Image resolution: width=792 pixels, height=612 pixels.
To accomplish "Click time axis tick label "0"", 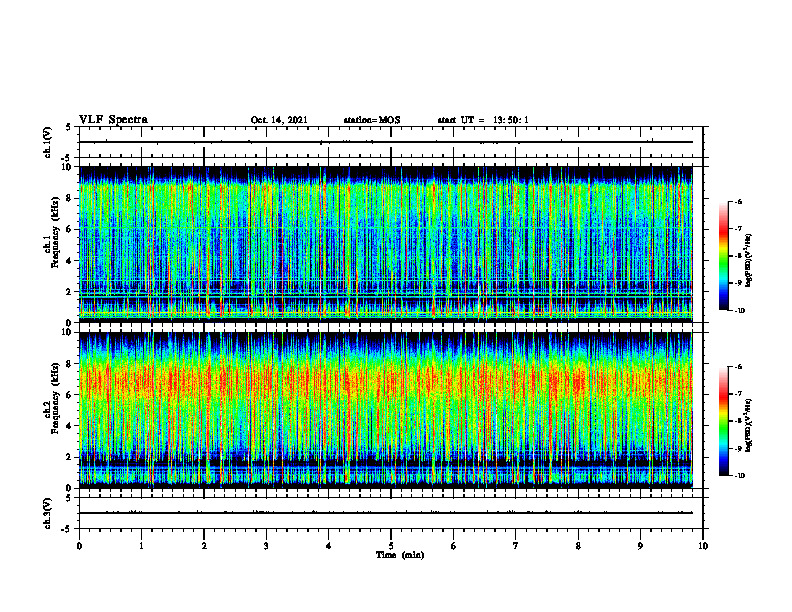I will [79, 546].
